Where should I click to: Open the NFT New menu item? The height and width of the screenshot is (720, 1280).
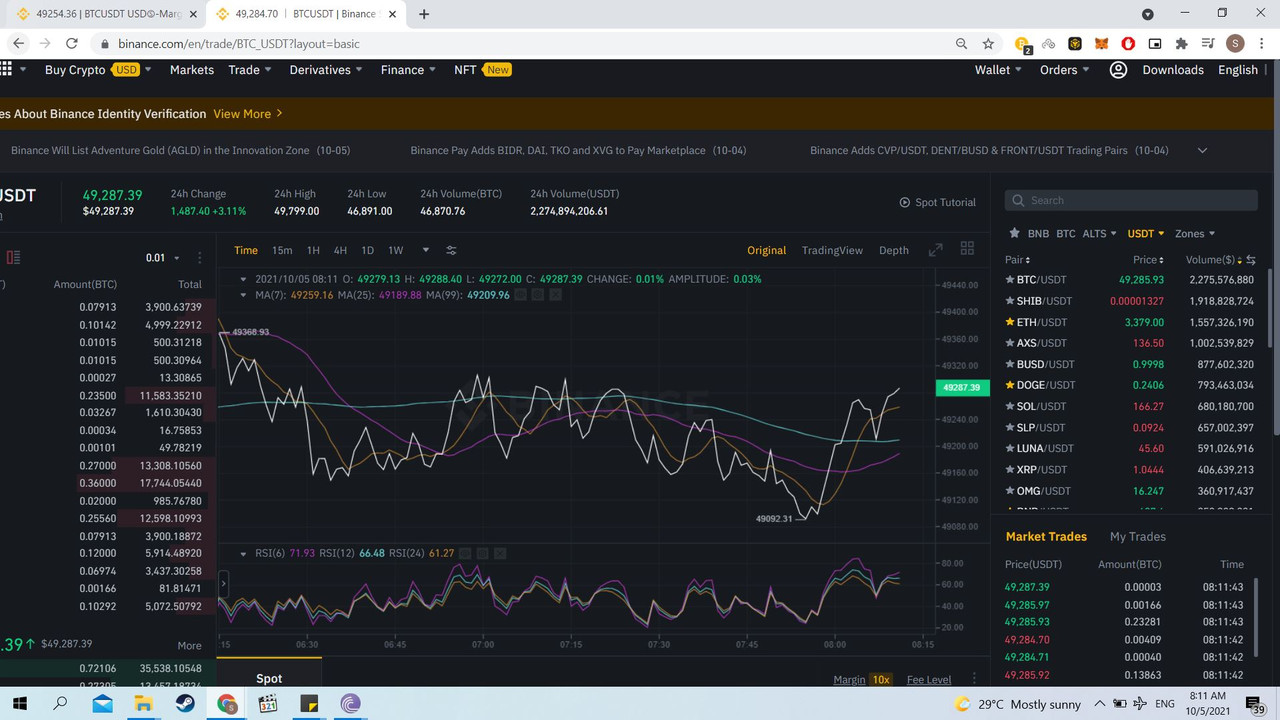coord(482,70)
